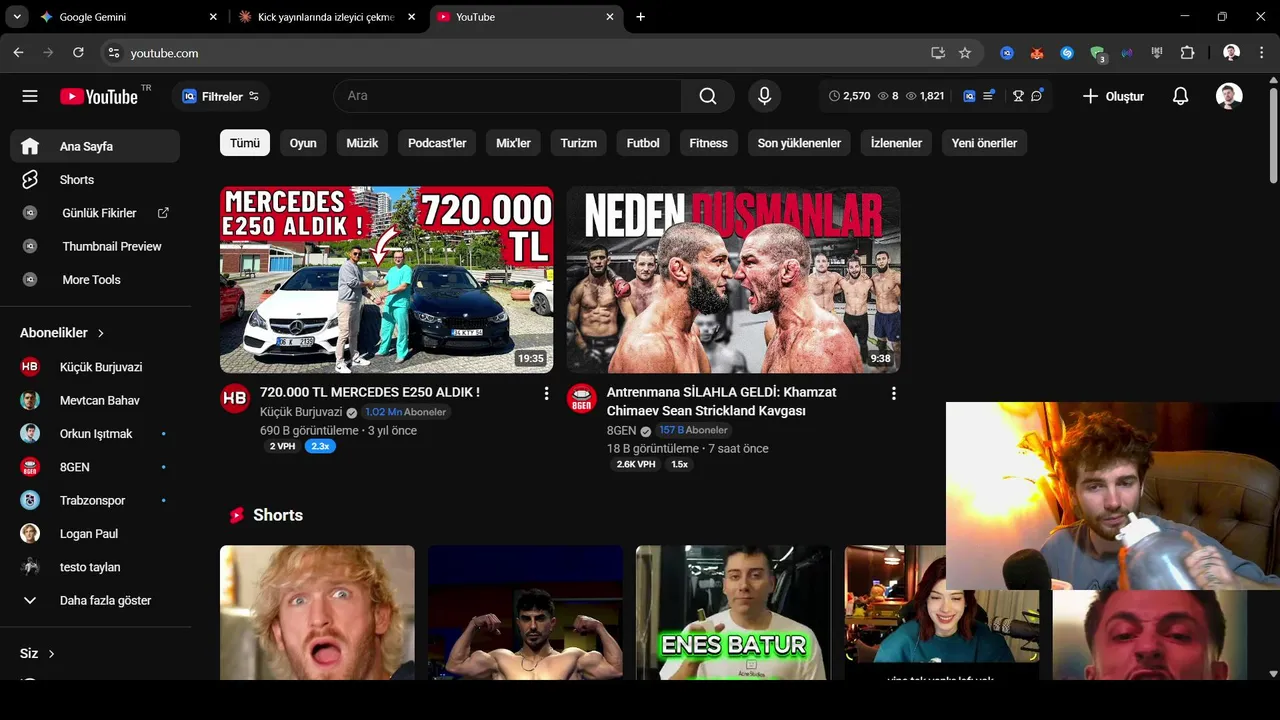The image size is (1280, 720).
Task: Click the YouTube Ara search field
Action: [508, 96]
